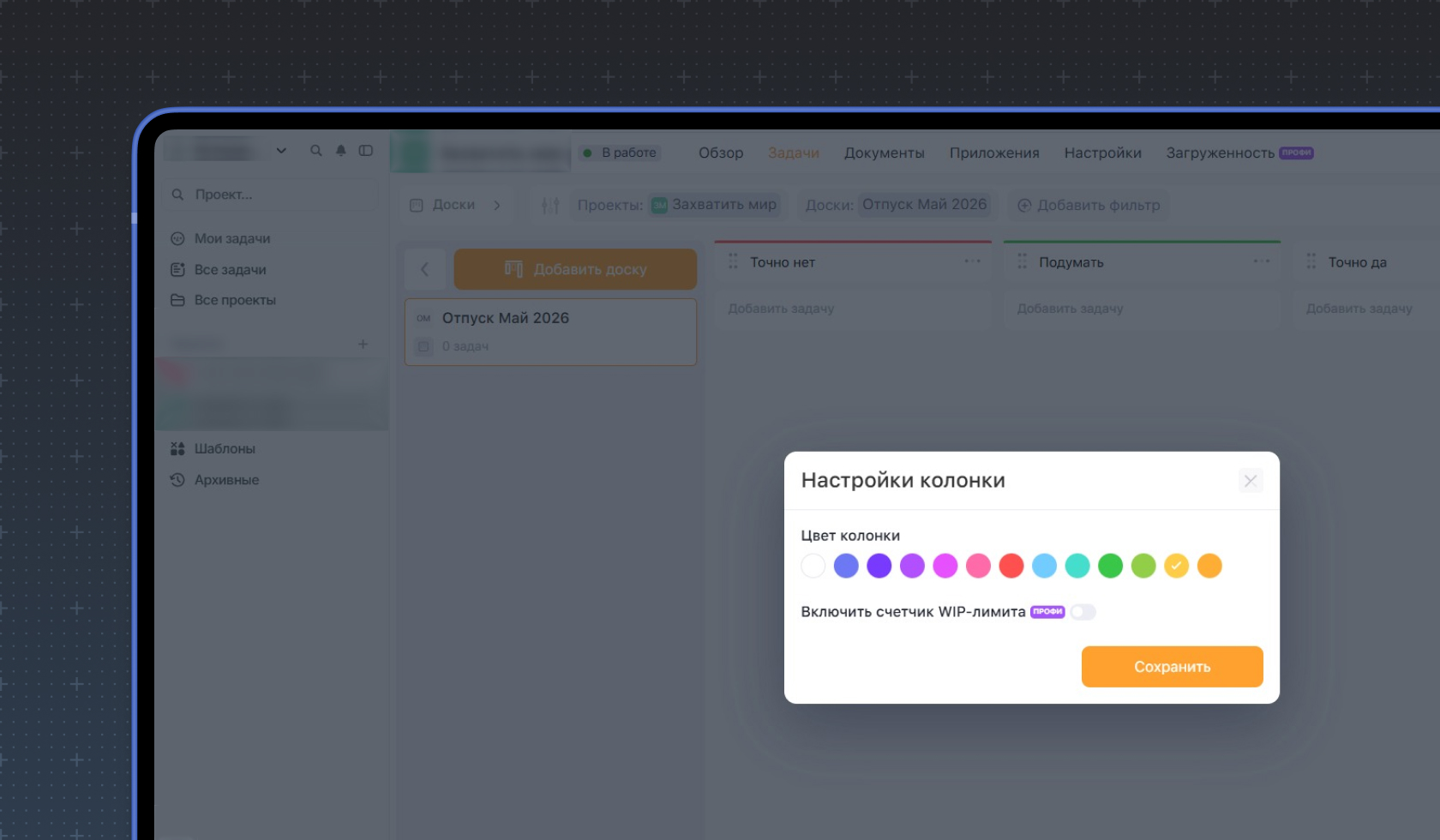The width and height of the screenshot is (1440, 840).
Task: Click the Проект... search field
Action: (270, 195)
